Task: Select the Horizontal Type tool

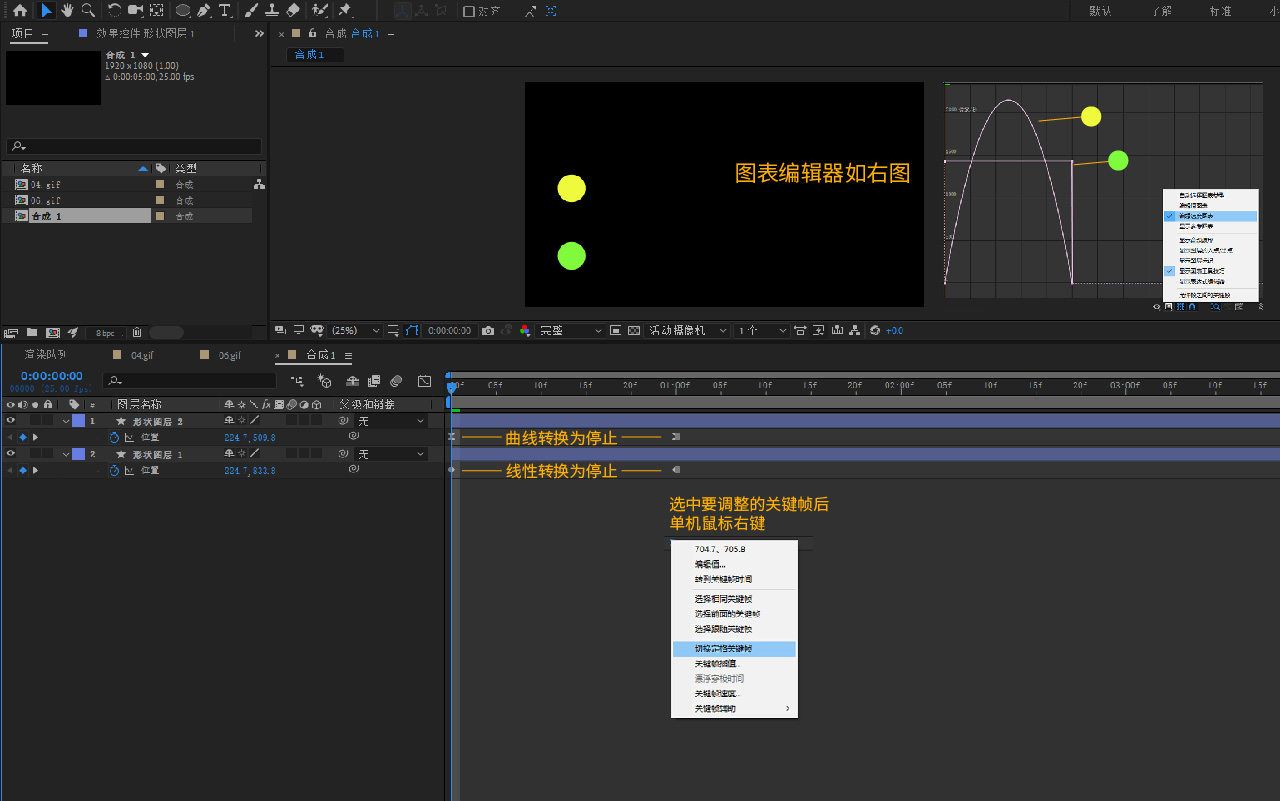Action: [225, 10]
